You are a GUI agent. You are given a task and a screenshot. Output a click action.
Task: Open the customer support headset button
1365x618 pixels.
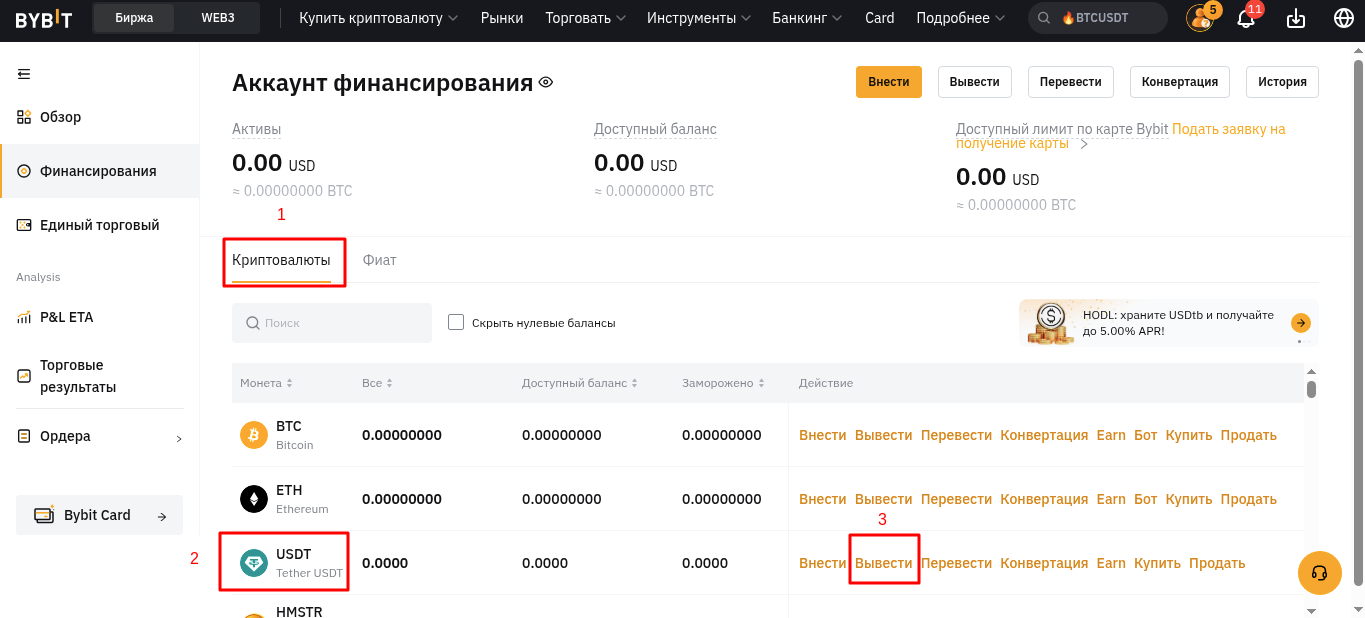click(x=1319, y=573)
